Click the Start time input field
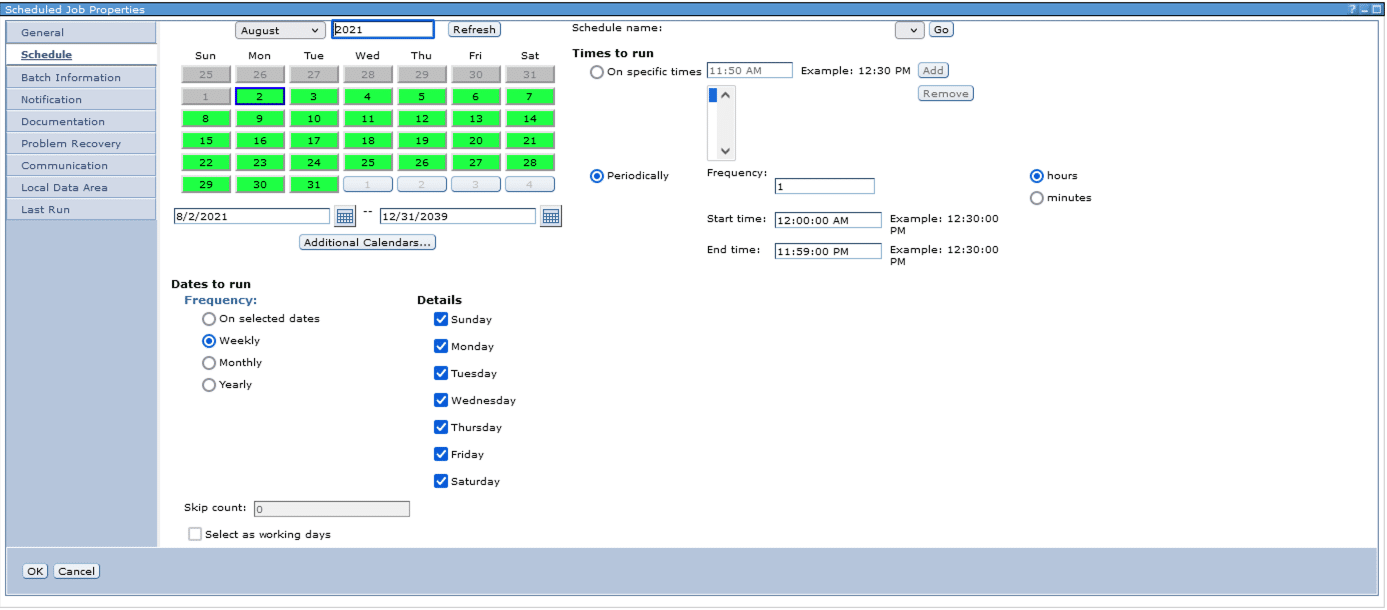The width and height of the screenshot is (1387, 610). pyautogui.click(x=827, y=220)
